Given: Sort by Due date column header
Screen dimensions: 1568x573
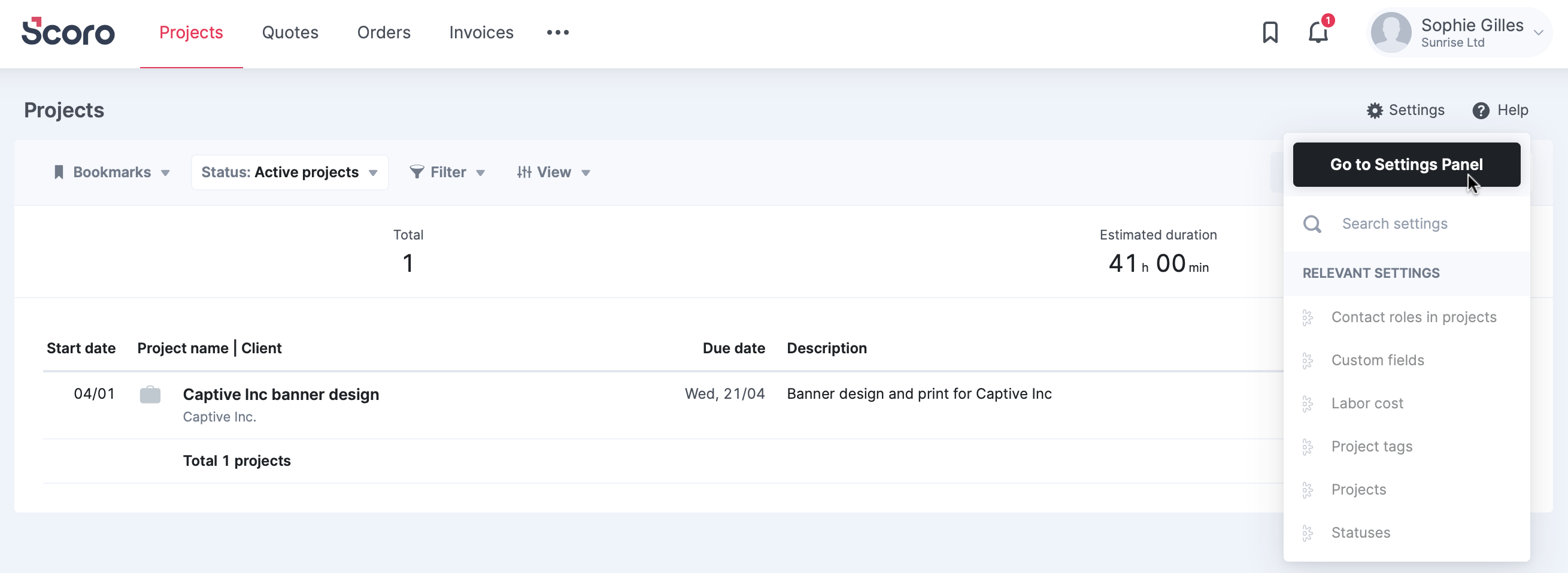Looking at the screenshot, I should click(x=733, y=348).
